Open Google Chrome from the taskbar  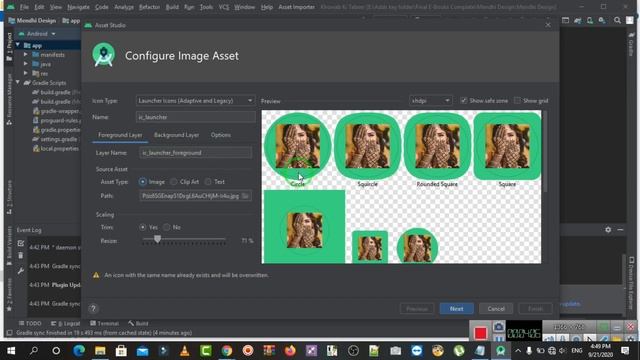[x=227, y=351]
